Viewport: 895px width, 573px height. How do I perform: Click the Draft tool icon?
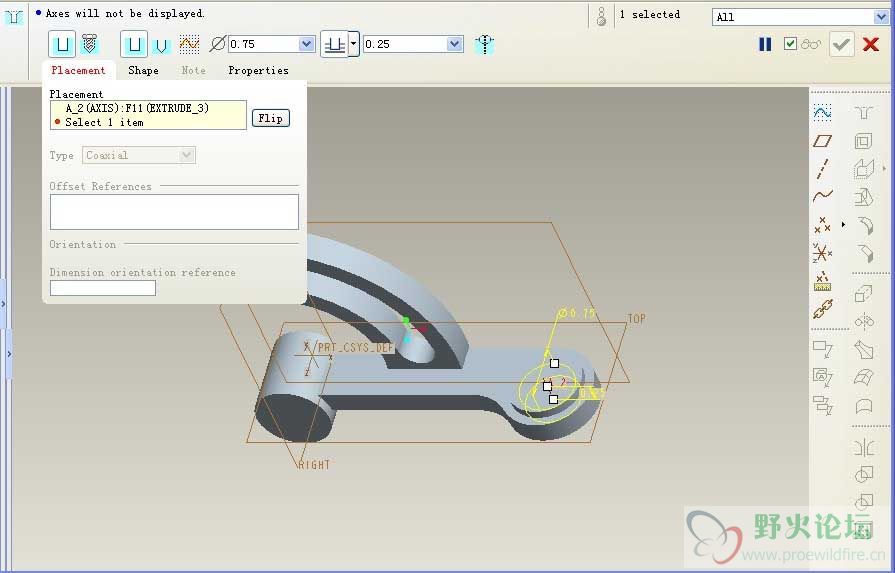[864, 197]
